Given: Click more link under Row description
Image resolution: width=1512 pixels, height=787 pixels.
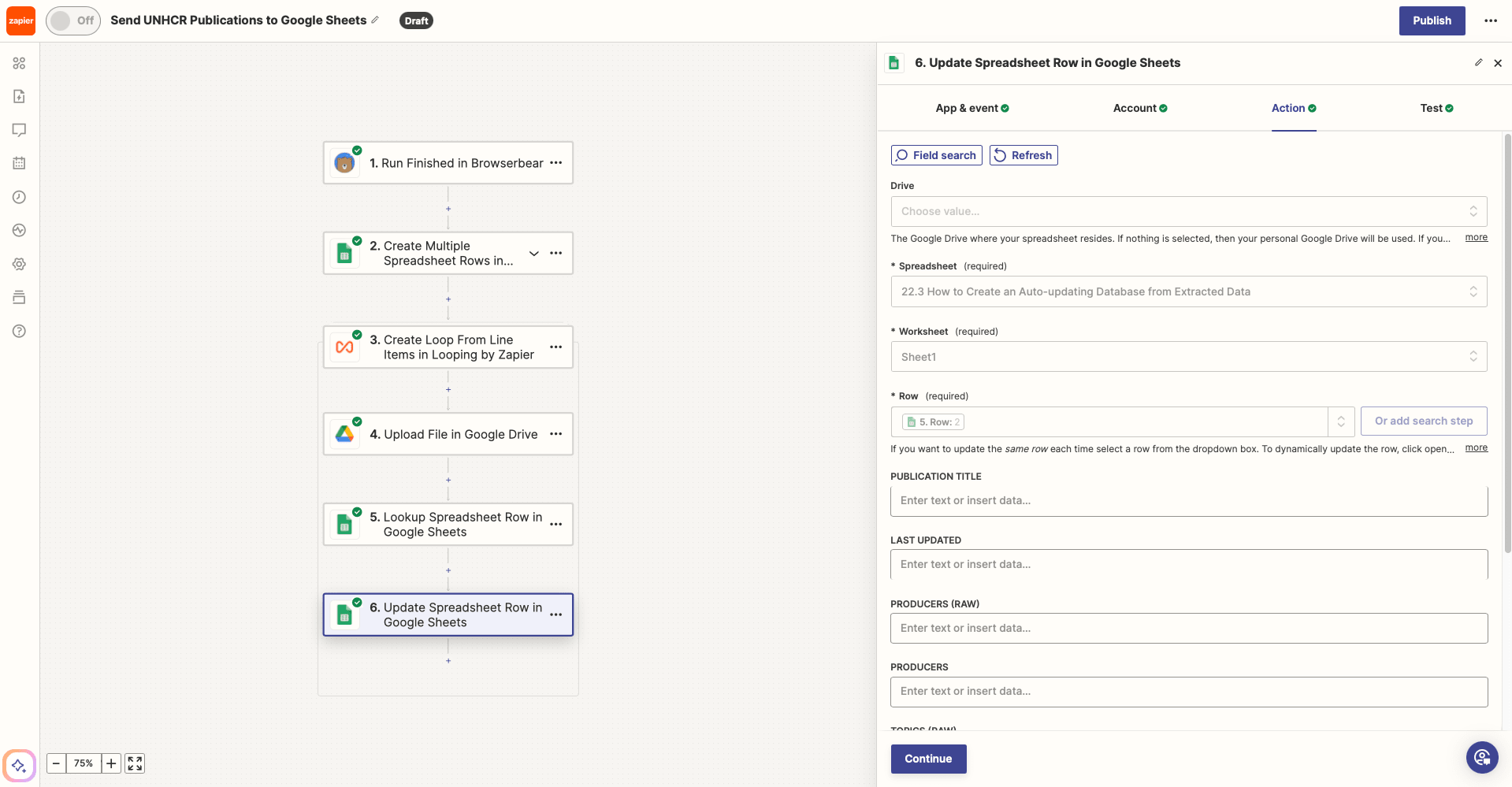Looking at the screenshot, I should click(x=1476, y=447).
